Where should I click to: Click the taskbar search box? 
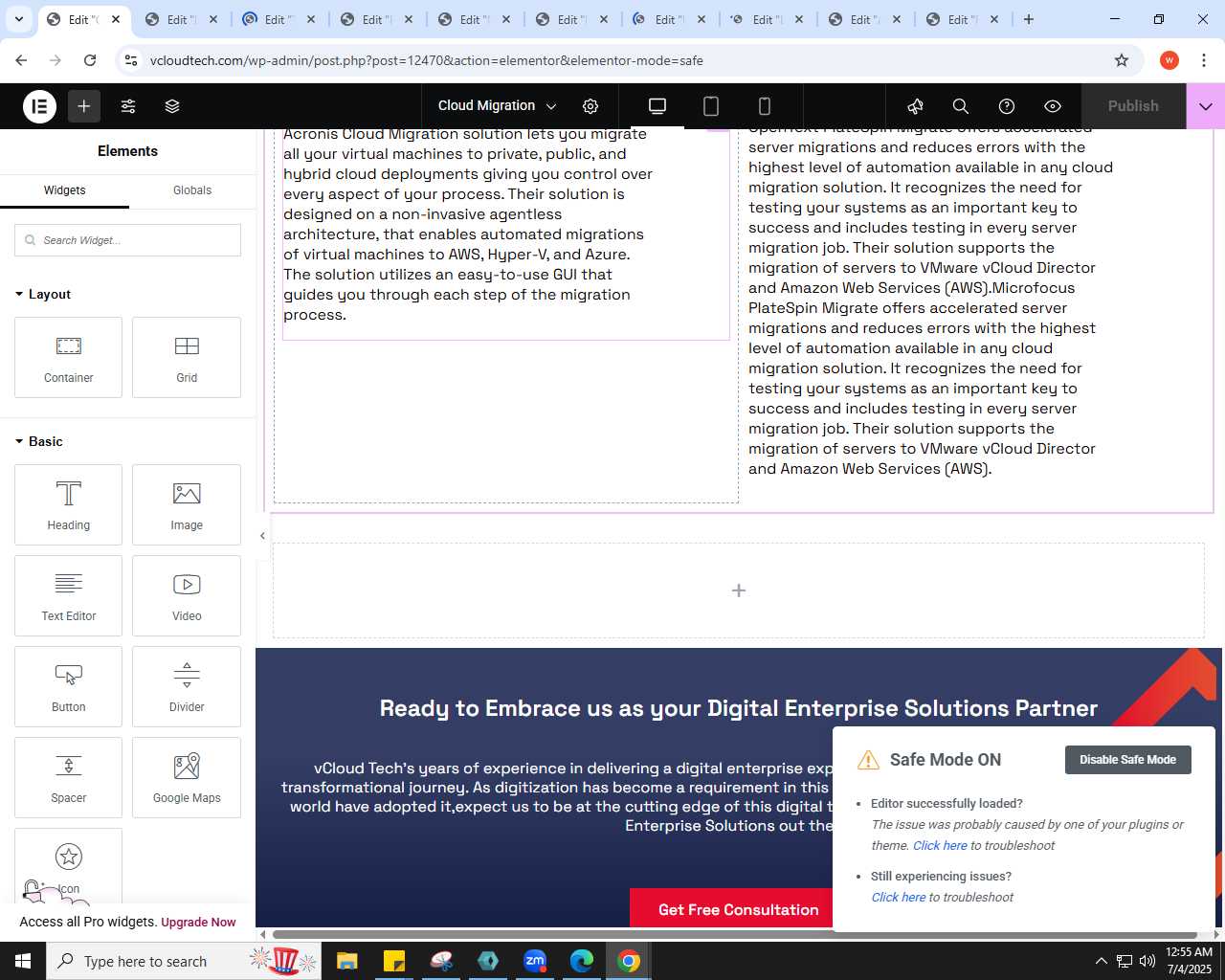point(182,961)
